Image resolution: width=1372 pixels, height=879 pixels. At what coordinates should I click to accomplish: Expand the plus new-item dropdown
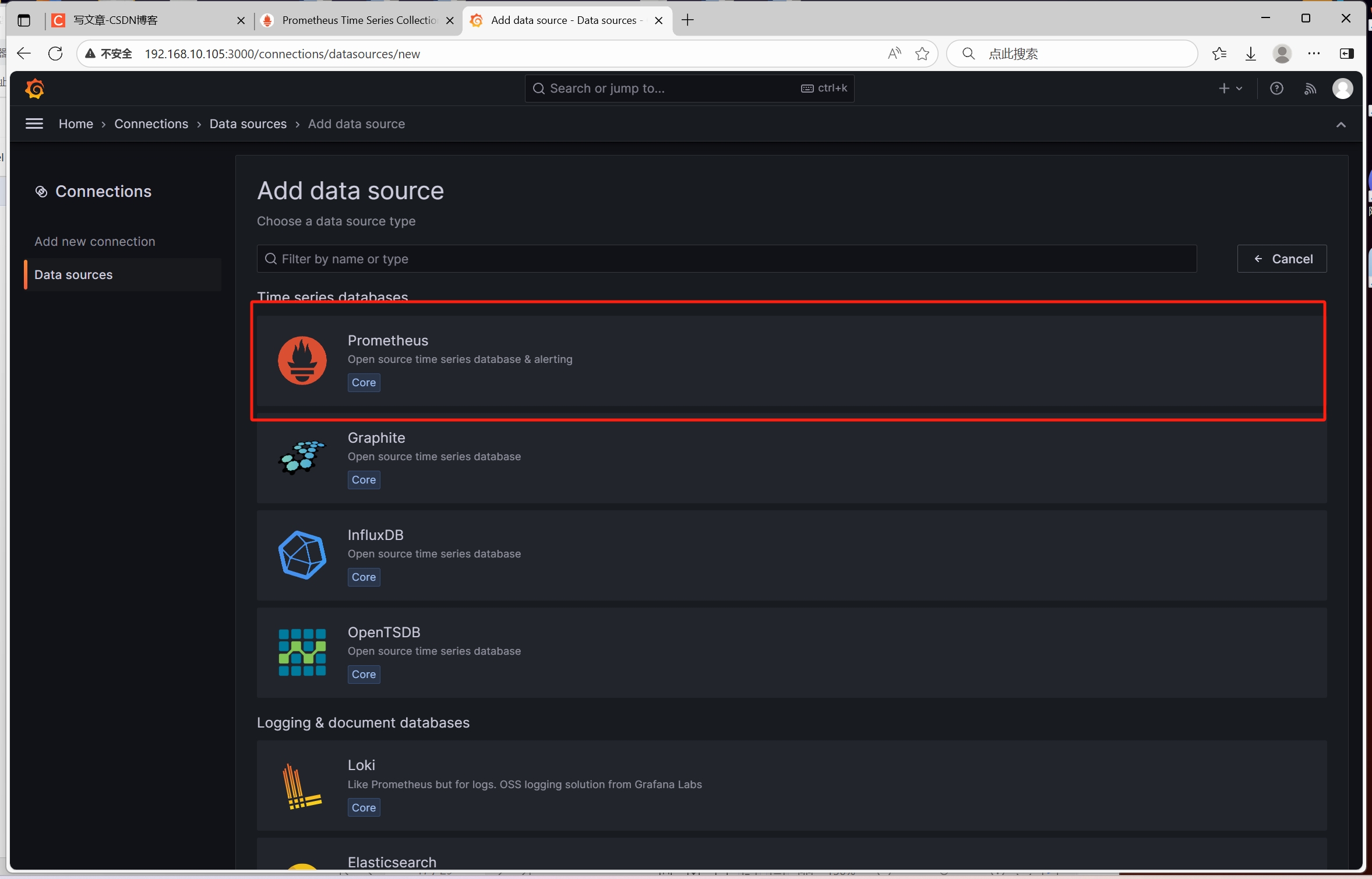(1230, 89)
